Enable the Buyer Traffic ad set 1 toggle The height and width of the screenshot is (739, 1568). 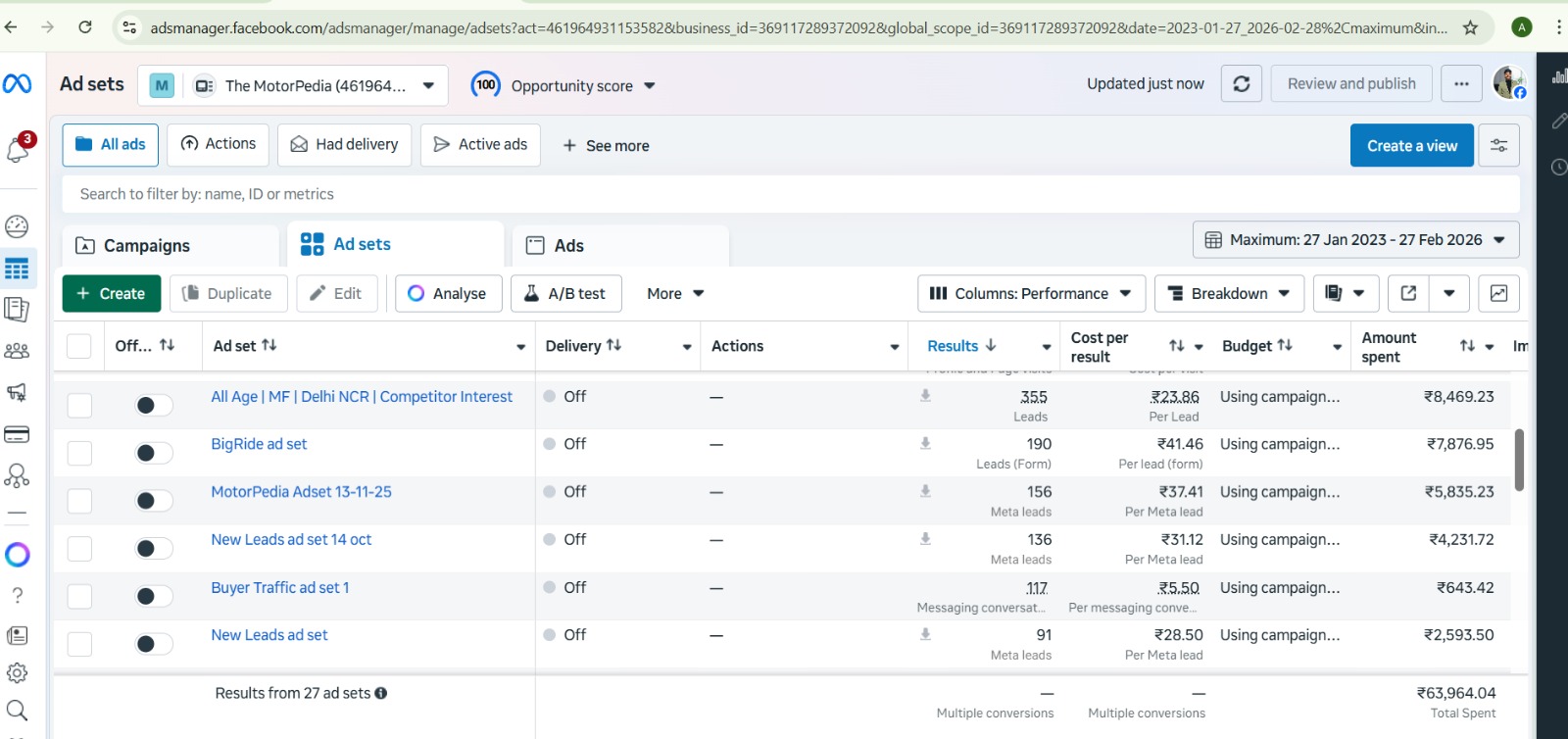click(x=153, y=596)
